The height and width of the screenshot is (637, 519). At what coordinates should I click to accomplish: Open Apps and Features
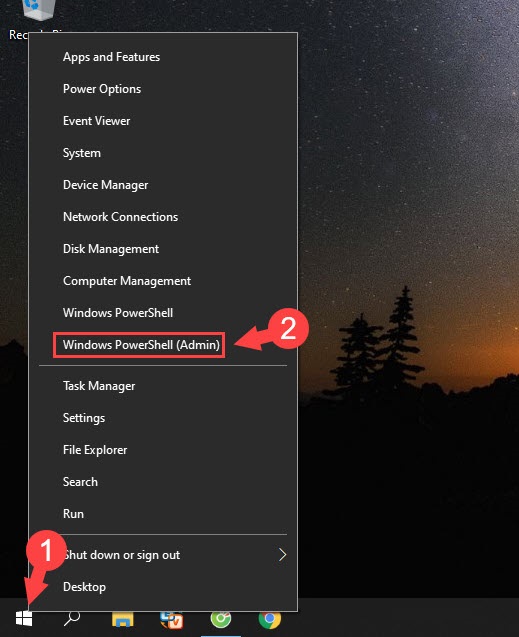pos(163,57)
